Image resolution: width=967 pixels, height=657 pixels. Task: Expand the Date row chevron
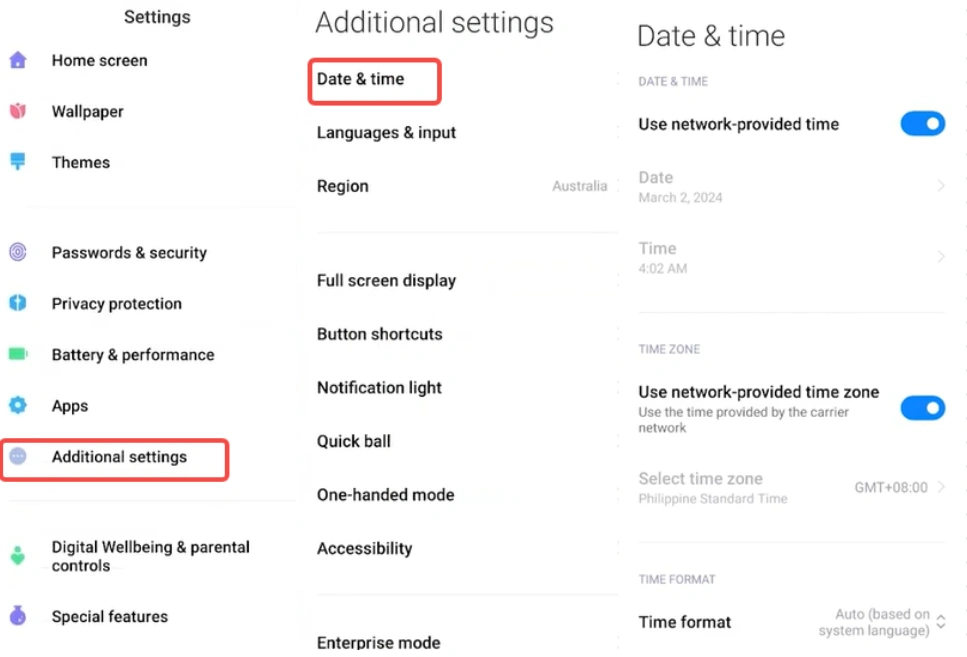click(x=941, y=186)
